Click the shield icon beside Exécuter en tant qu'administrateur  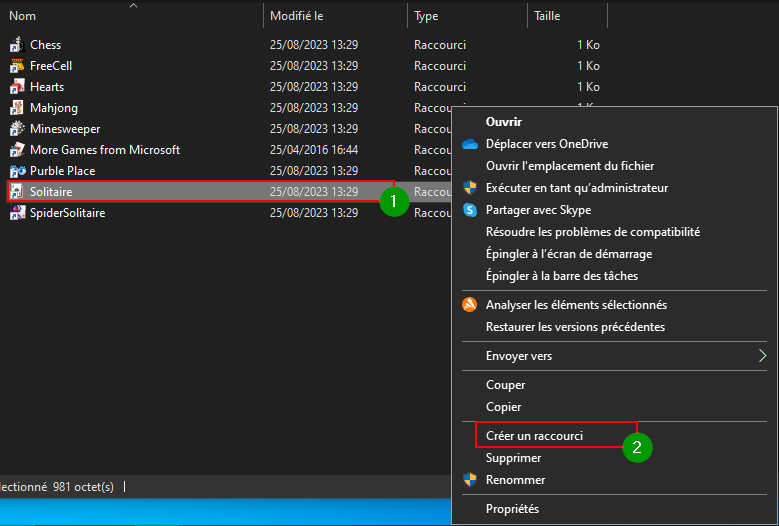point(469,188)
